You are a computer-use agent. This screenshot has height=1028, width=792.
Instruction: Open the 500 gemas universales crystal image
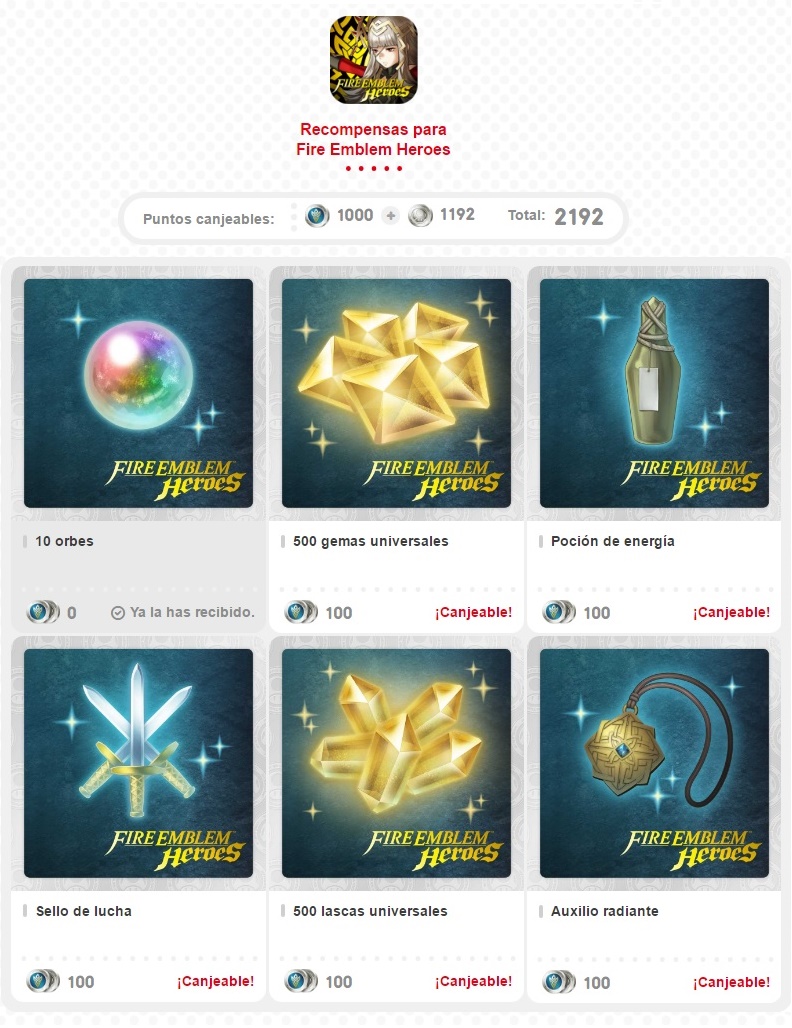[396, 393]
